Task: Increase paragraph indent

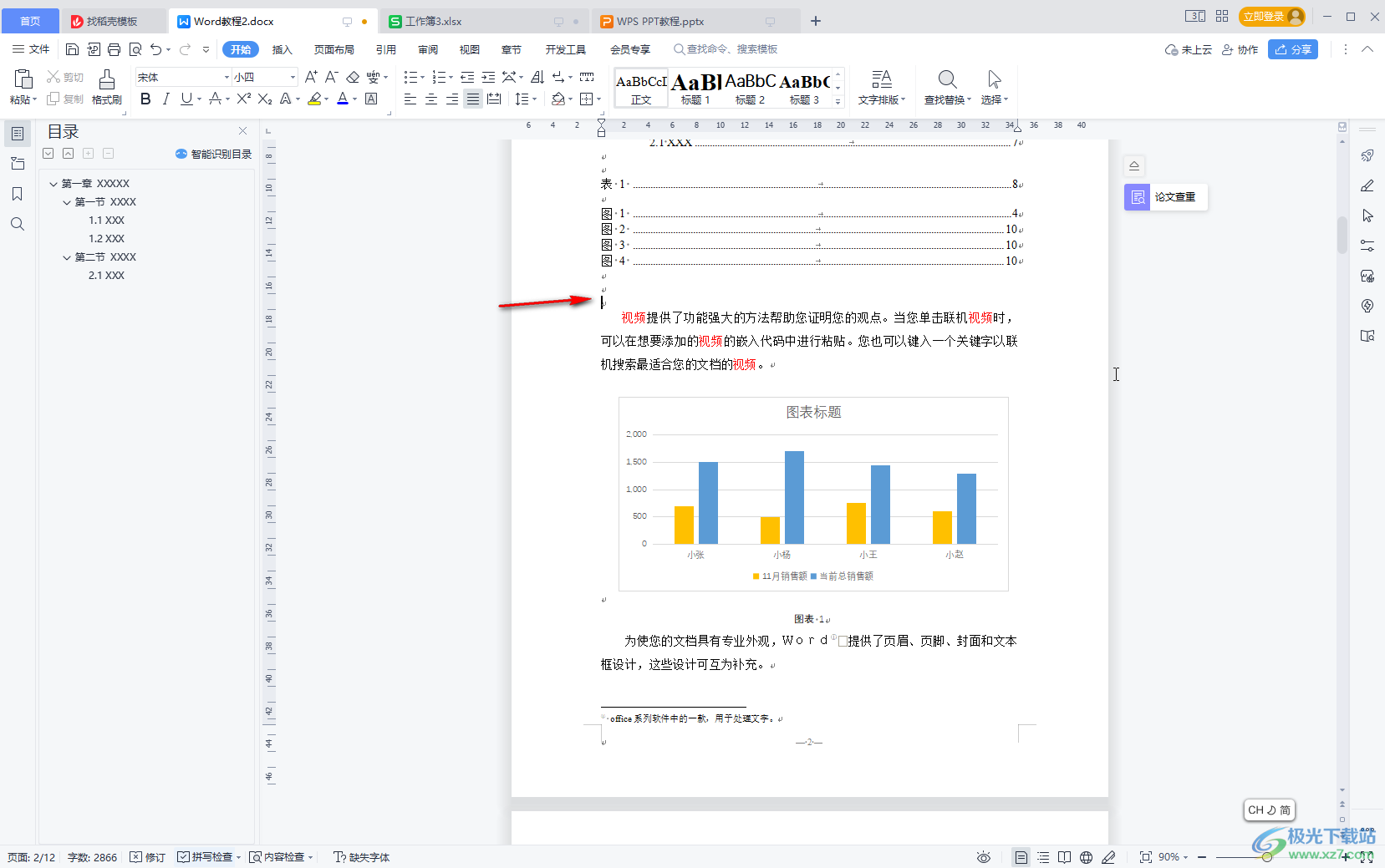Action: [488, 77]
